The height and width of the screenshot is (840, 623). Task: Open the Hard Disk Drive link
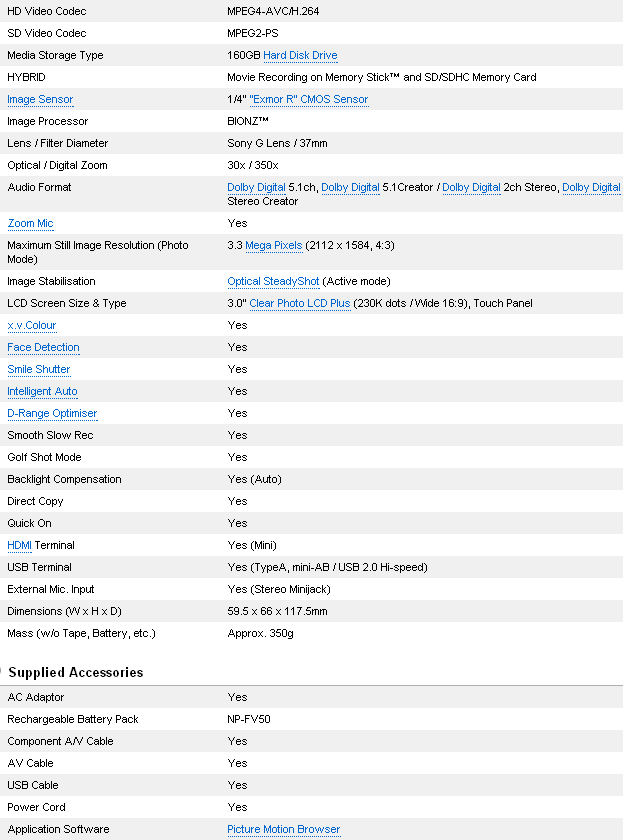point(300,55)
